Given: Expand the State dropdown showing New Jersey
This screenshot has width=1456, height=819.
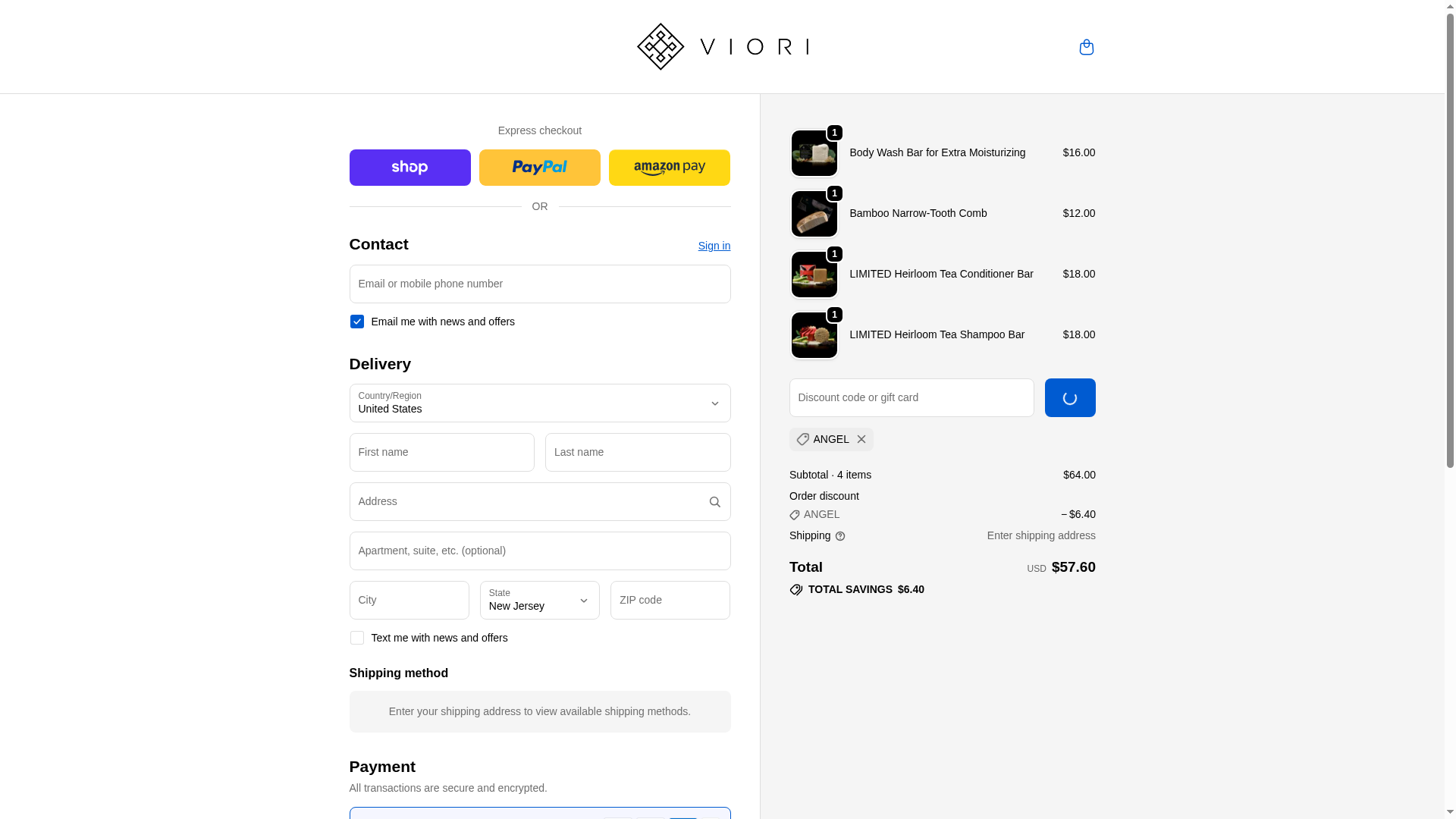Looking at the screenshot, I should coord(540,600).
